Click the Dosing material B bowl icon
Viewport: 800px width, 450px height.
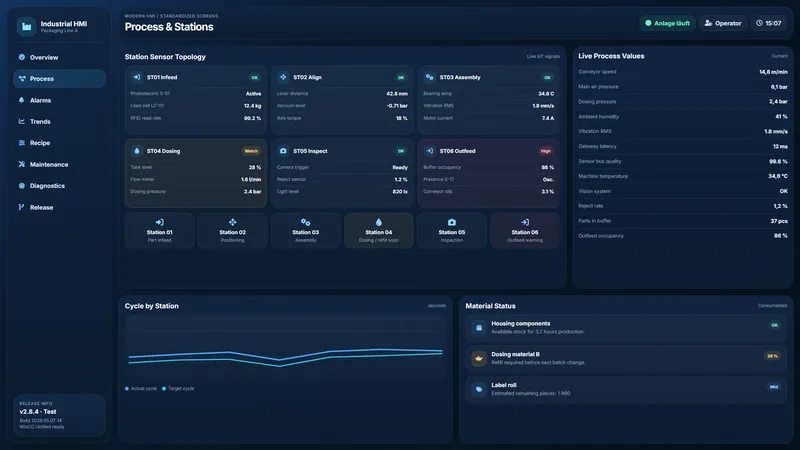tap(479, 358)
